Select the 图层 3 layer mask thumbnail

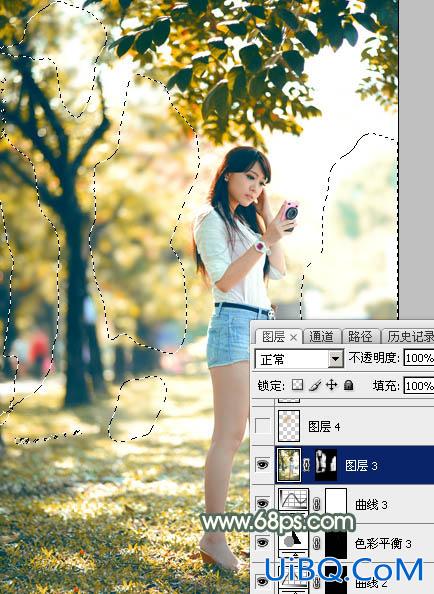[326, 465]
